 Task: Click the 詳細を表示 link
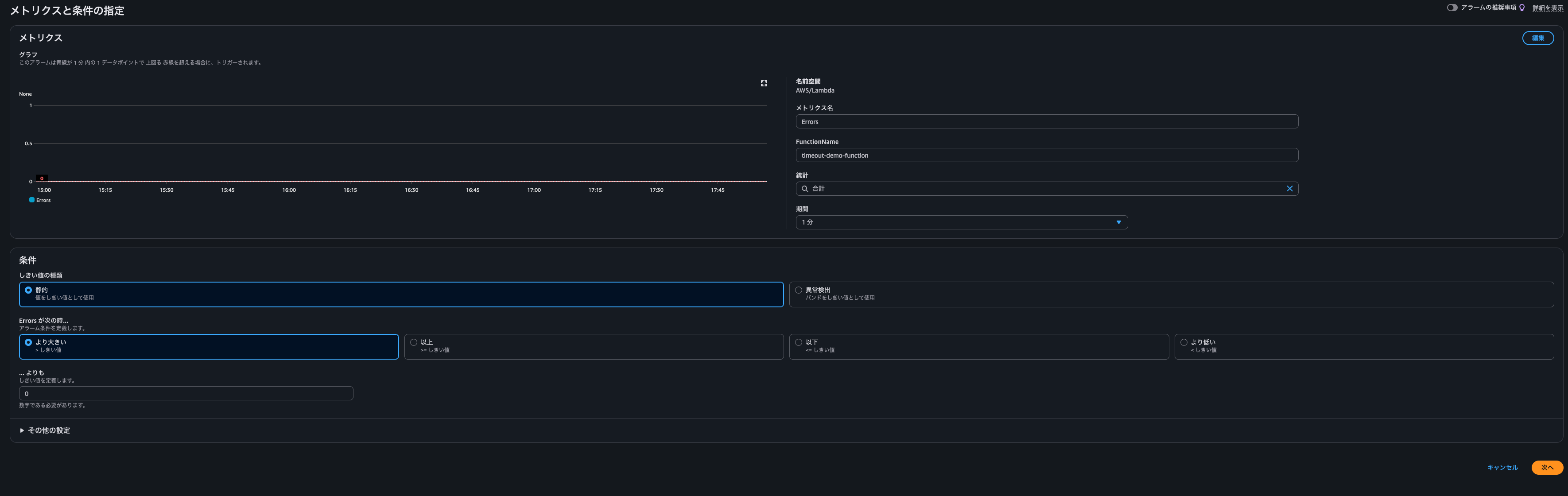tap(1547, 8)
